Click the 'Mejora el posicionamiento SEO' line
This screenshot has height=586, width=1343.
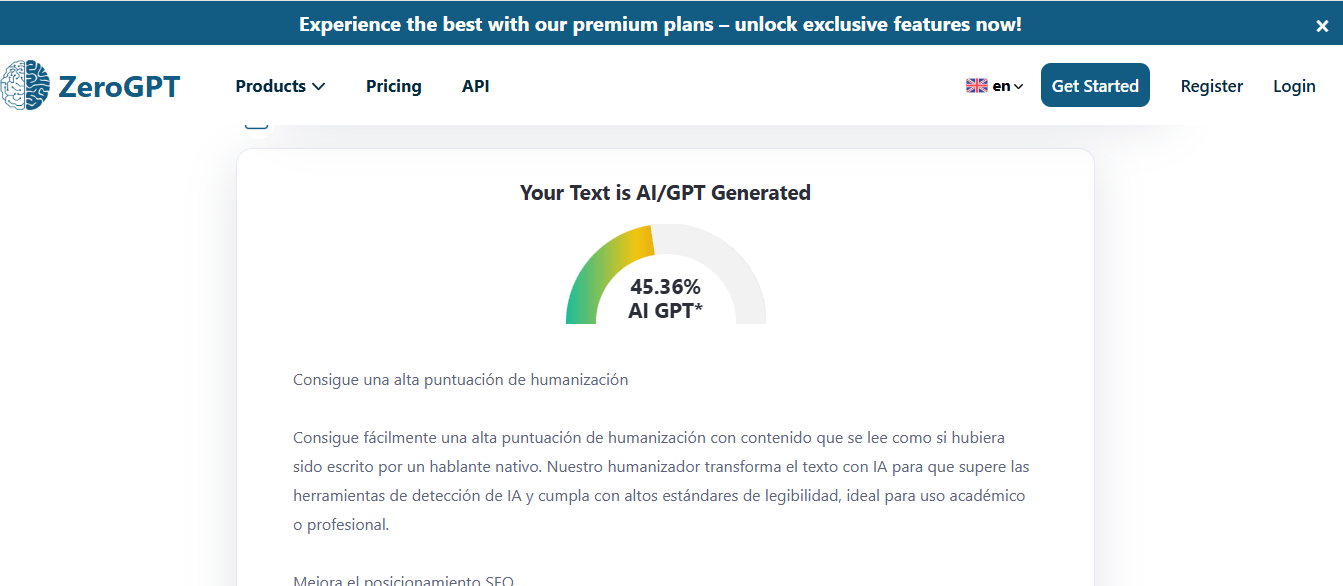403,581
